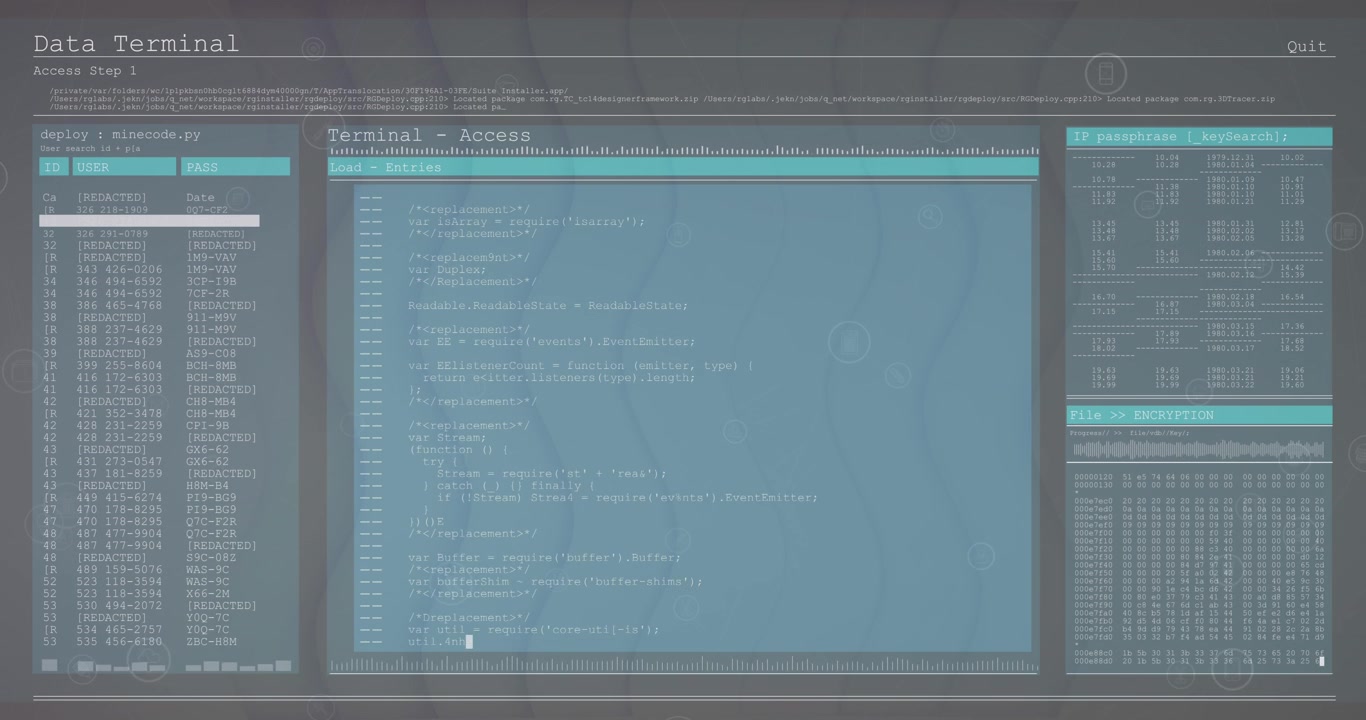The image size is (1366, 720).
Task: Click the encryption waveform progress bar
Action: coord(1198,449)
